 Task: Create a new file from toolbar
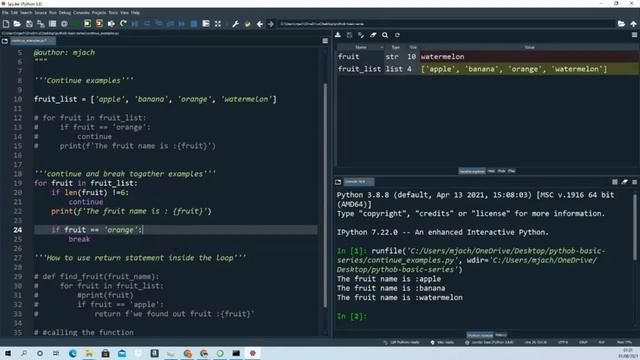tap(6, 24)
